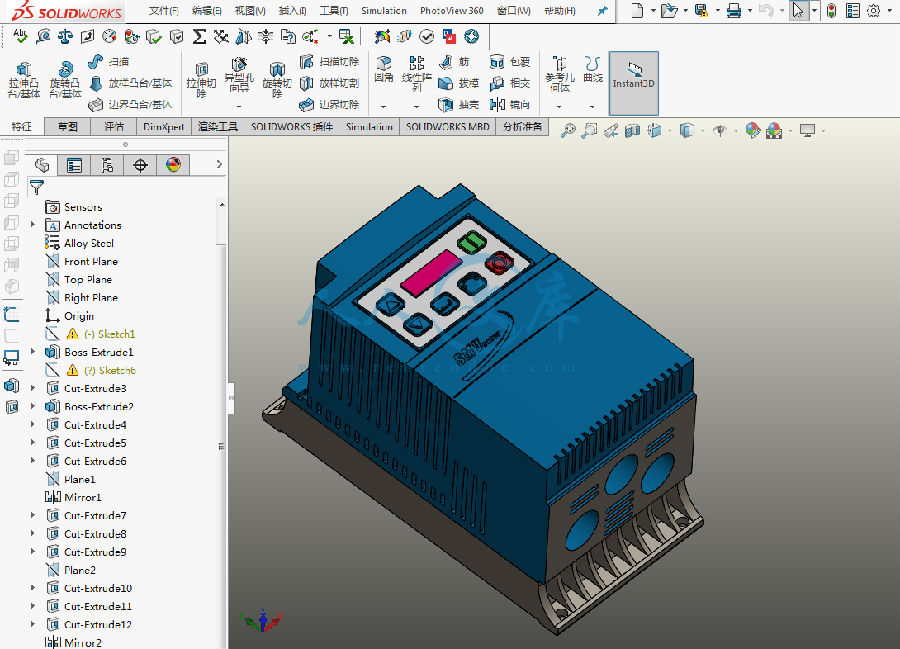
Task: Choose the 相交 intersect feature
Action: pyautogui.click(x=510, y=83)
